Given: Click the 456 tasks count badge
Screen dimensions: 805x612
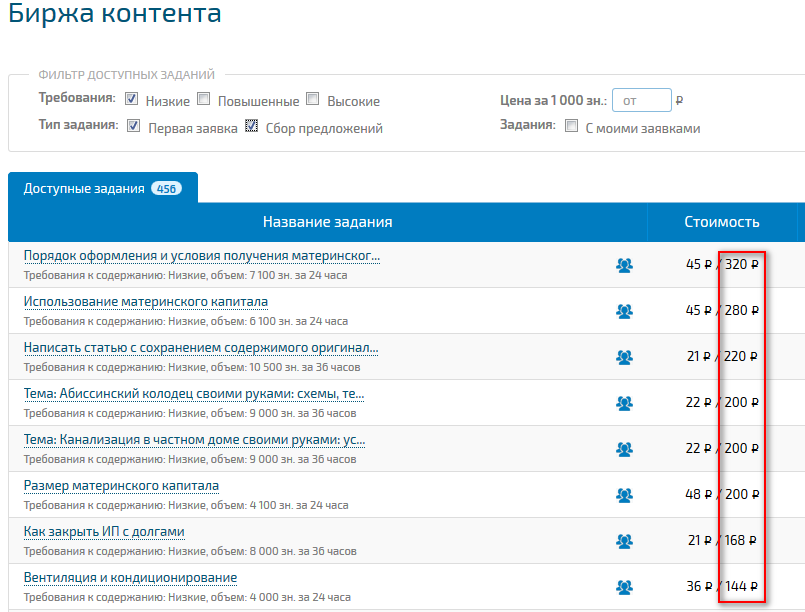Looking at the screenshot, I should pyautogui.click(x=166, y=189).
